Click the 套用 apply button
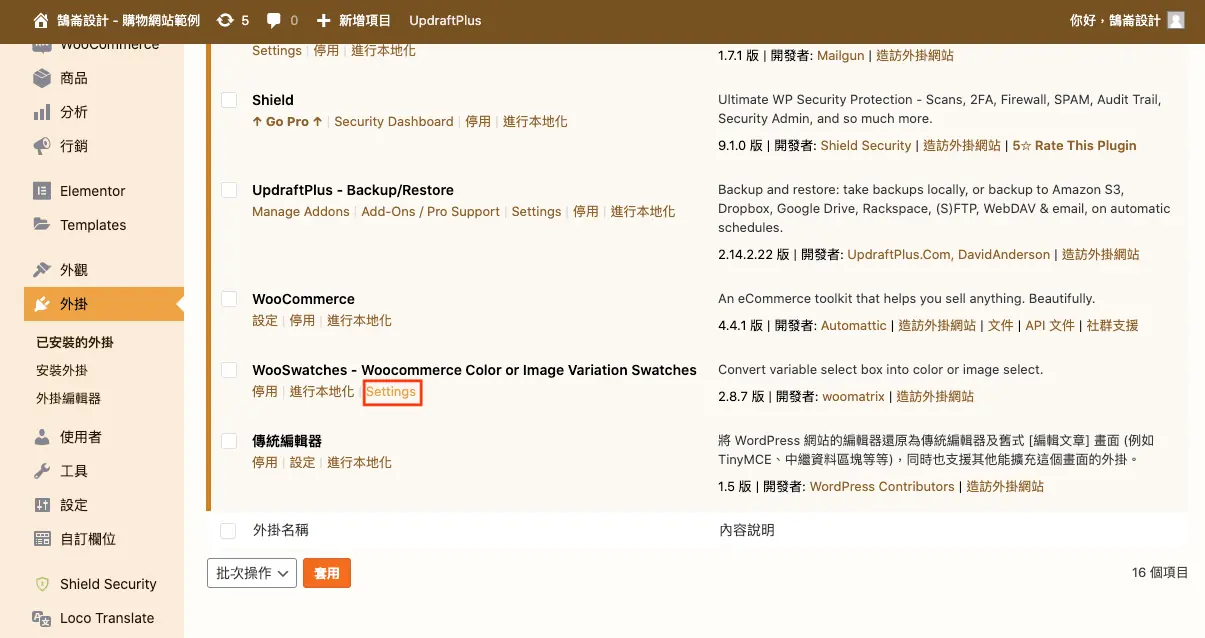Image resolution: width=1205 pixels, height=638 pixels. [327, 573]
